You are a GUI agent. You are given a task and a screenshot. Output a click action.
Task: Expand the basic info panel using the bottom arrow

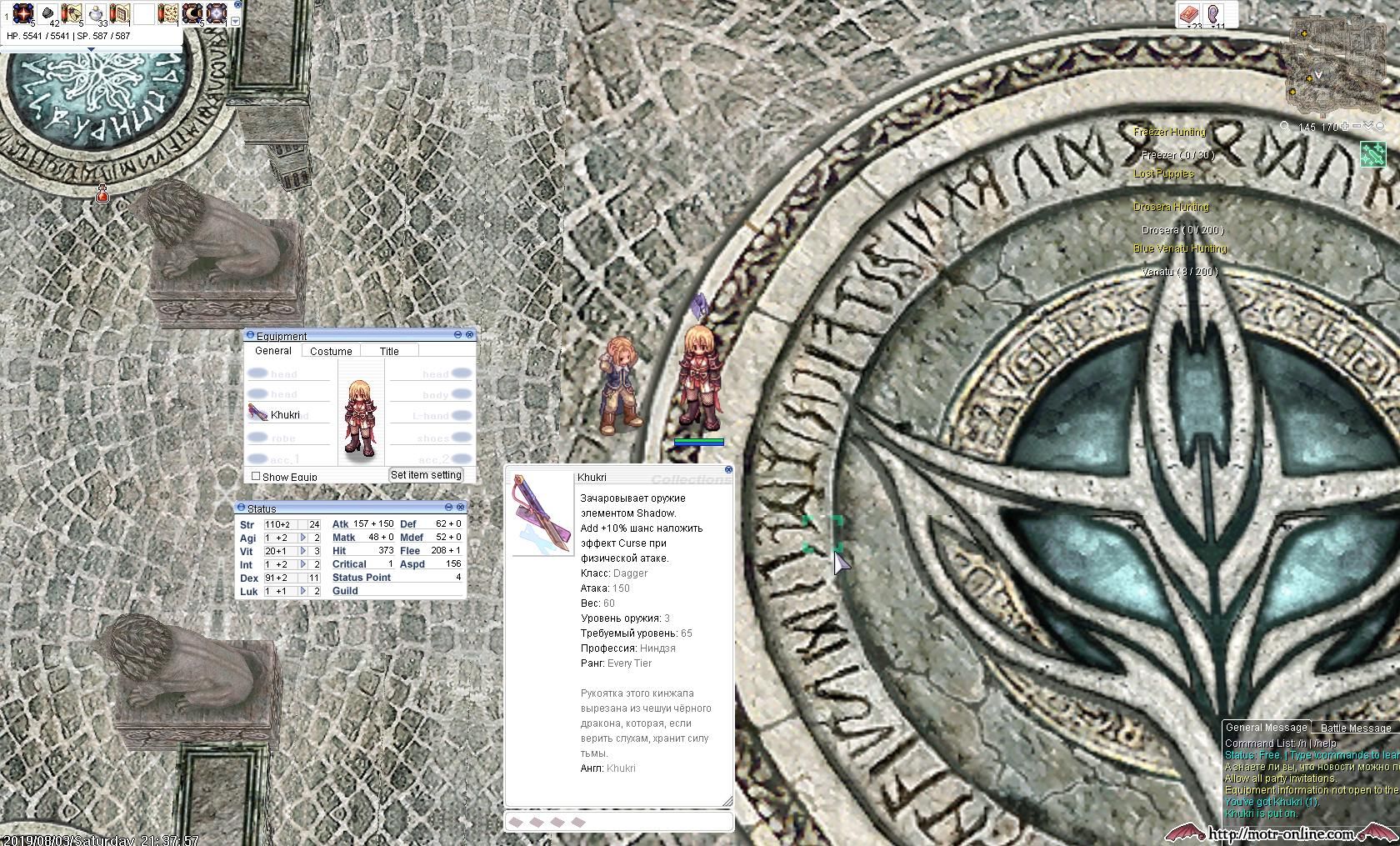pyautogui.click(x=92, y=48)
